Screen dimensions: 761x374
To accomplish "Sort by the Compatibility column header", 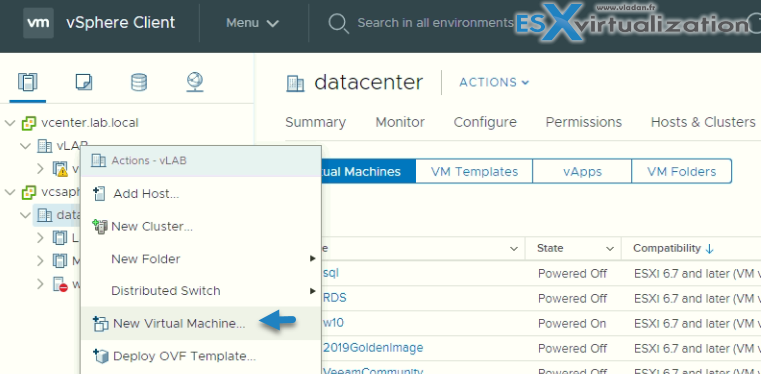I will pyautogui.click(x=667, y=249).
